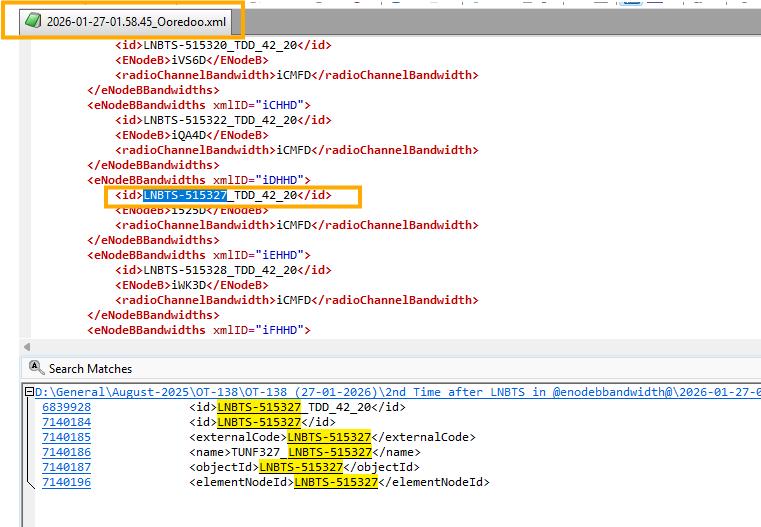Viewport: 761px width, 527px height.
Task: Select the Search Matches panel title
Action: point(90,369)
